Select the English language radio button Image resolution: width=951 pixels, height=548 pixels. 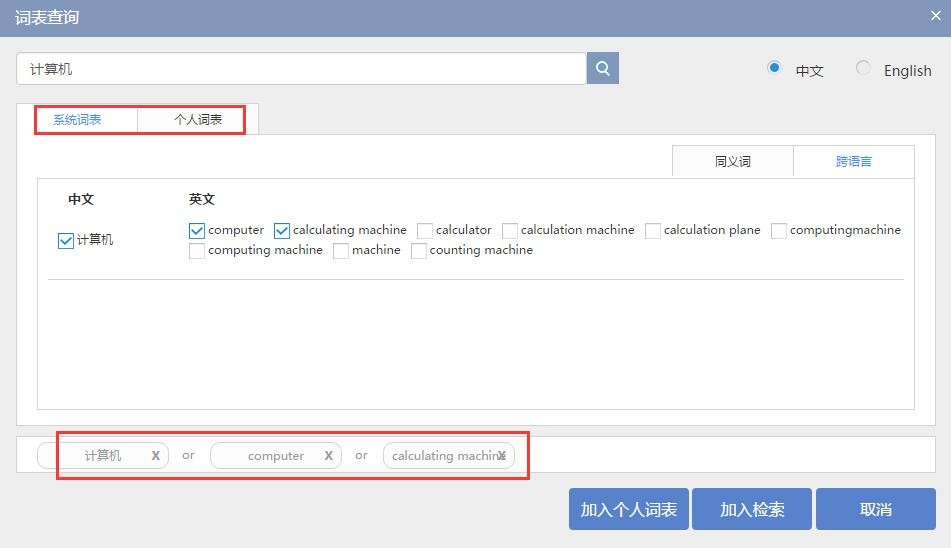863,68
